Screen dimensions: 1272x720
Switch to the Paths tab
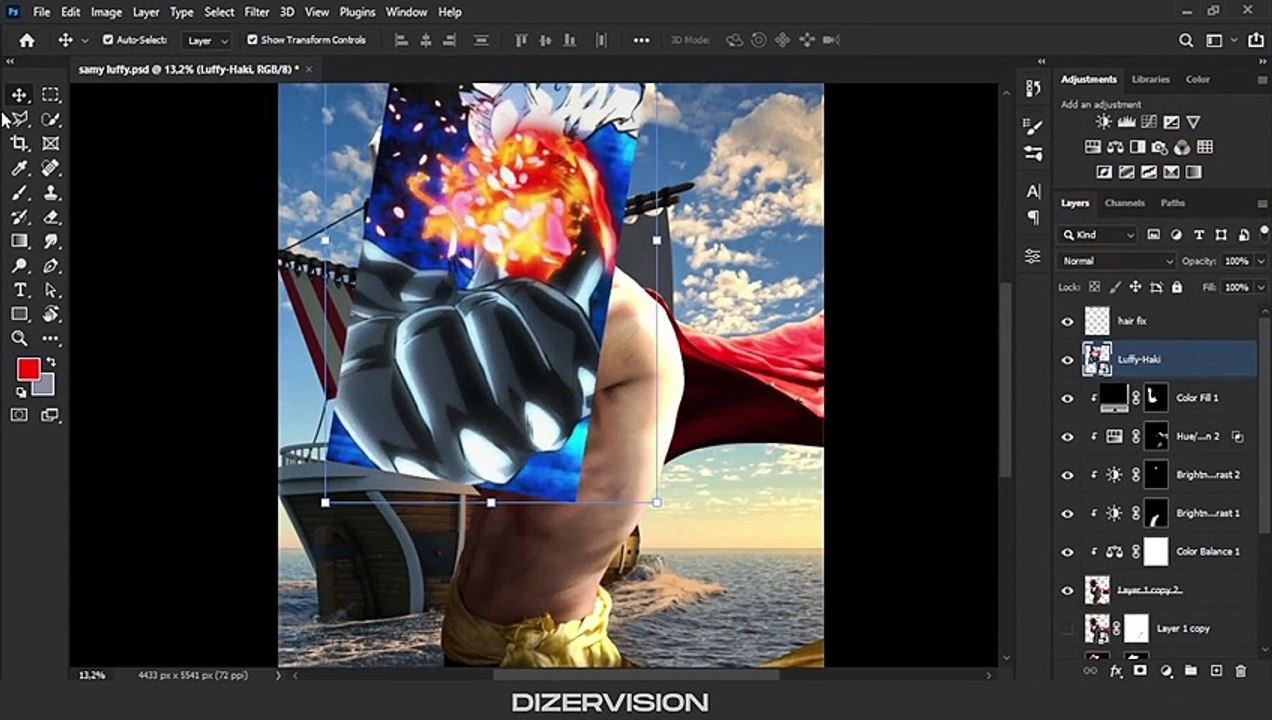[x=1173, y=203]
